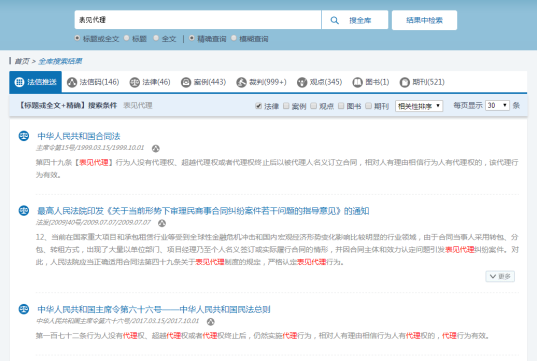538x362 pixels.
Task: Click the 搜全库 search button
Action: (355, 20)
